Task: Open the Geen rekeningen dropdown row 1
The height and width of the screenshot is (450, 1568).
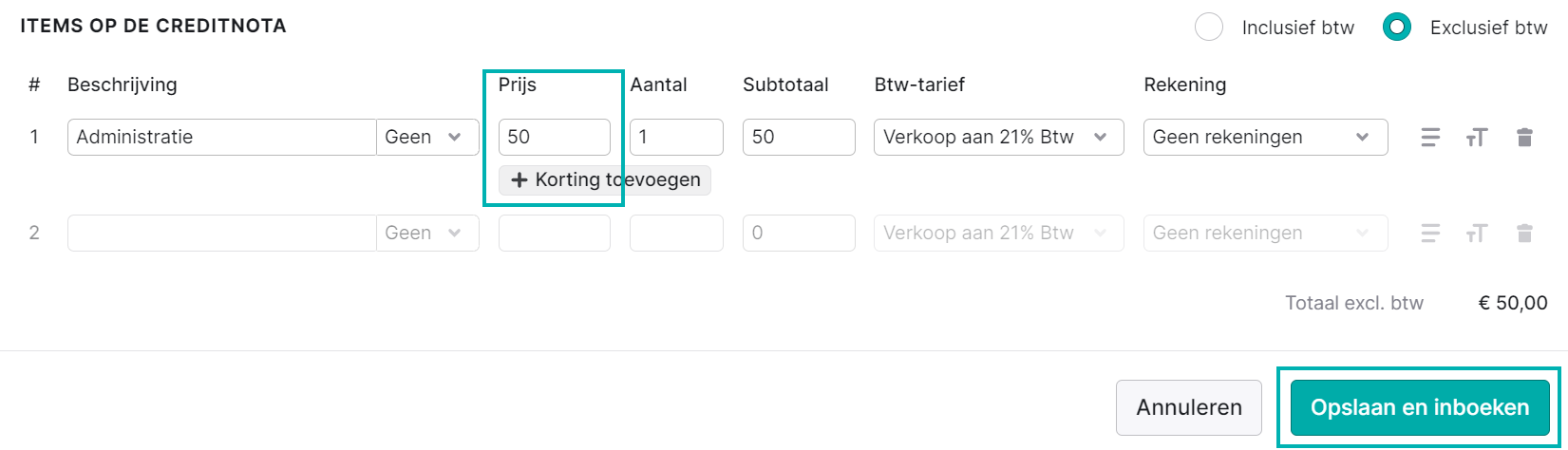Action: tap(1266, 137)
